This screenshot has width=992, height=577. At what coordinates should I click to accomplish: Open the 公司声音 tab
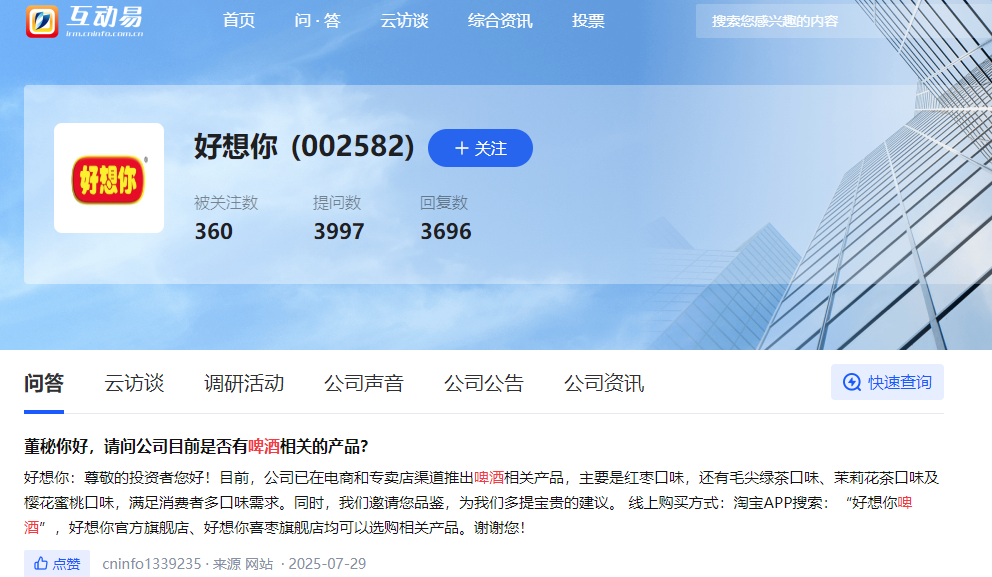tap(364, 383)
